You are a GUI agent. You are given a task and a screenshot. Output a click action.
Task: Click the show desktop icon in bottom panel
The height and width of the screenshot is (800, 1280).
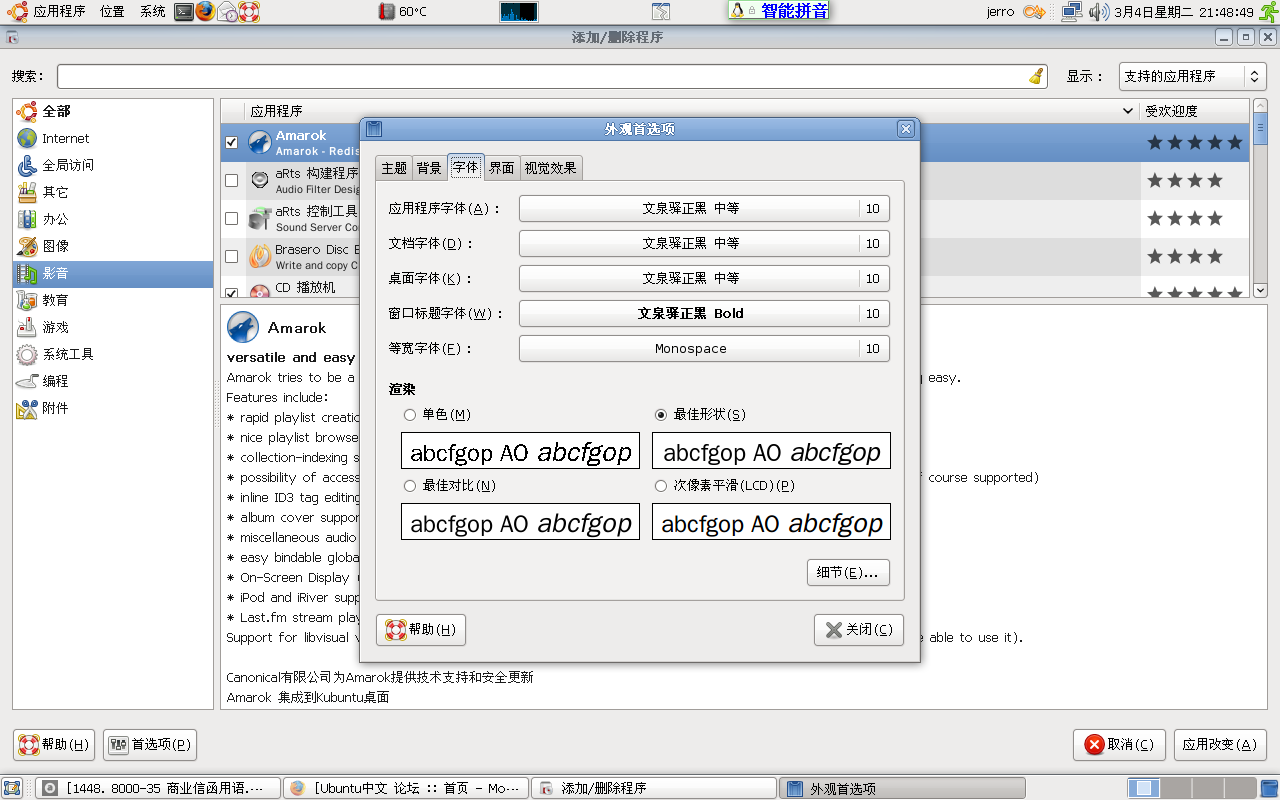[12, 788]
